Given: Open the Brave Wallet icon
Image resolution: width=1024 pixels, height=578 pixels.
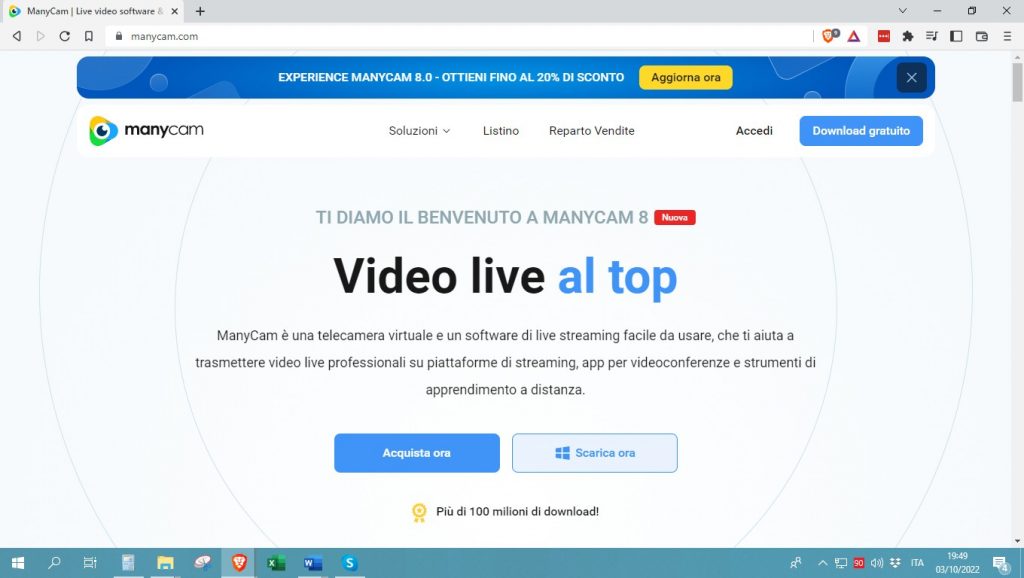Looking at the screenshot, I should click(981, 36).
